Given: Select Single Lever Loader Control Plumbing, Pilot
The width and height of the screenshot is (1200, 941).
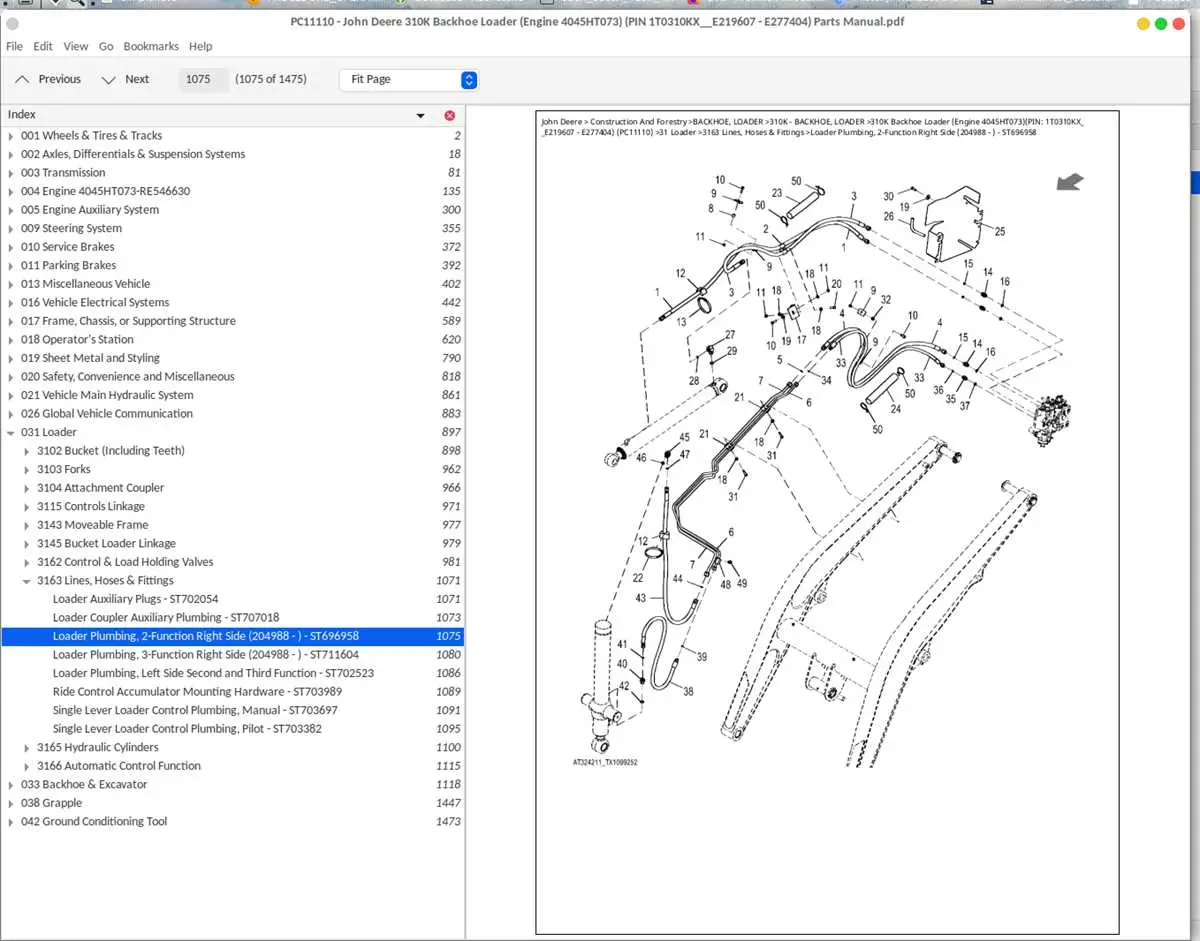Looking at the screenshot, I should (232, 729).
